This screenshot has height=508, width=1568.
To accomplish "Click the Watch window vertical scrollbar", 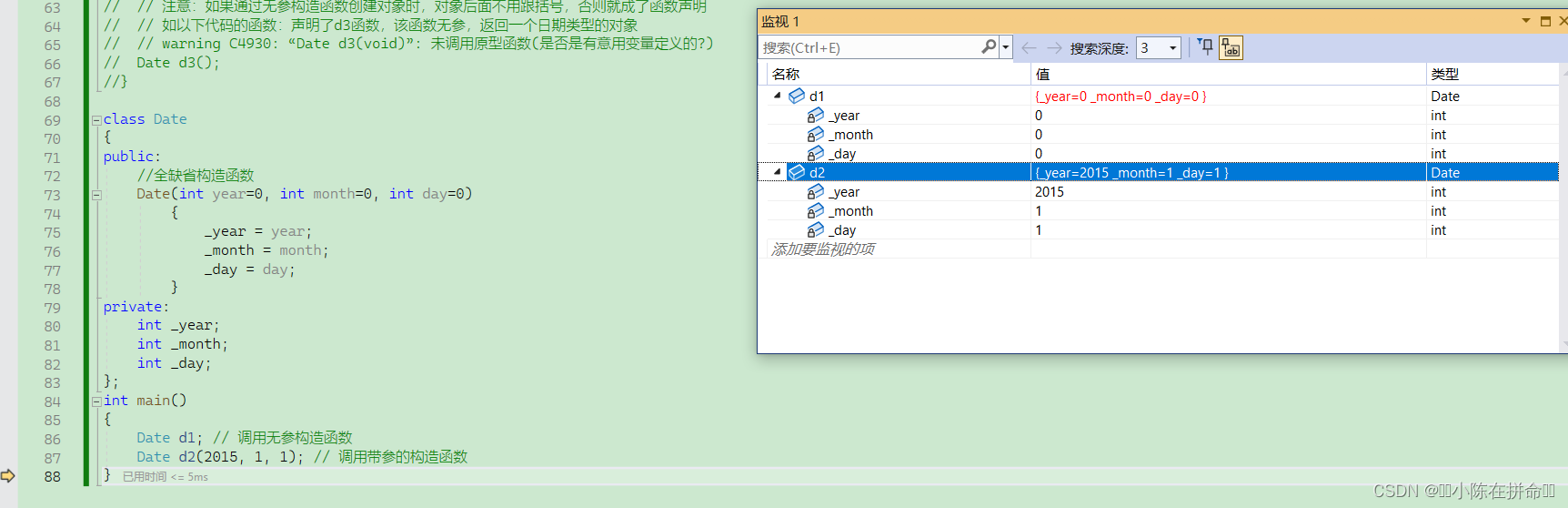I will [x=1563, y=209].
